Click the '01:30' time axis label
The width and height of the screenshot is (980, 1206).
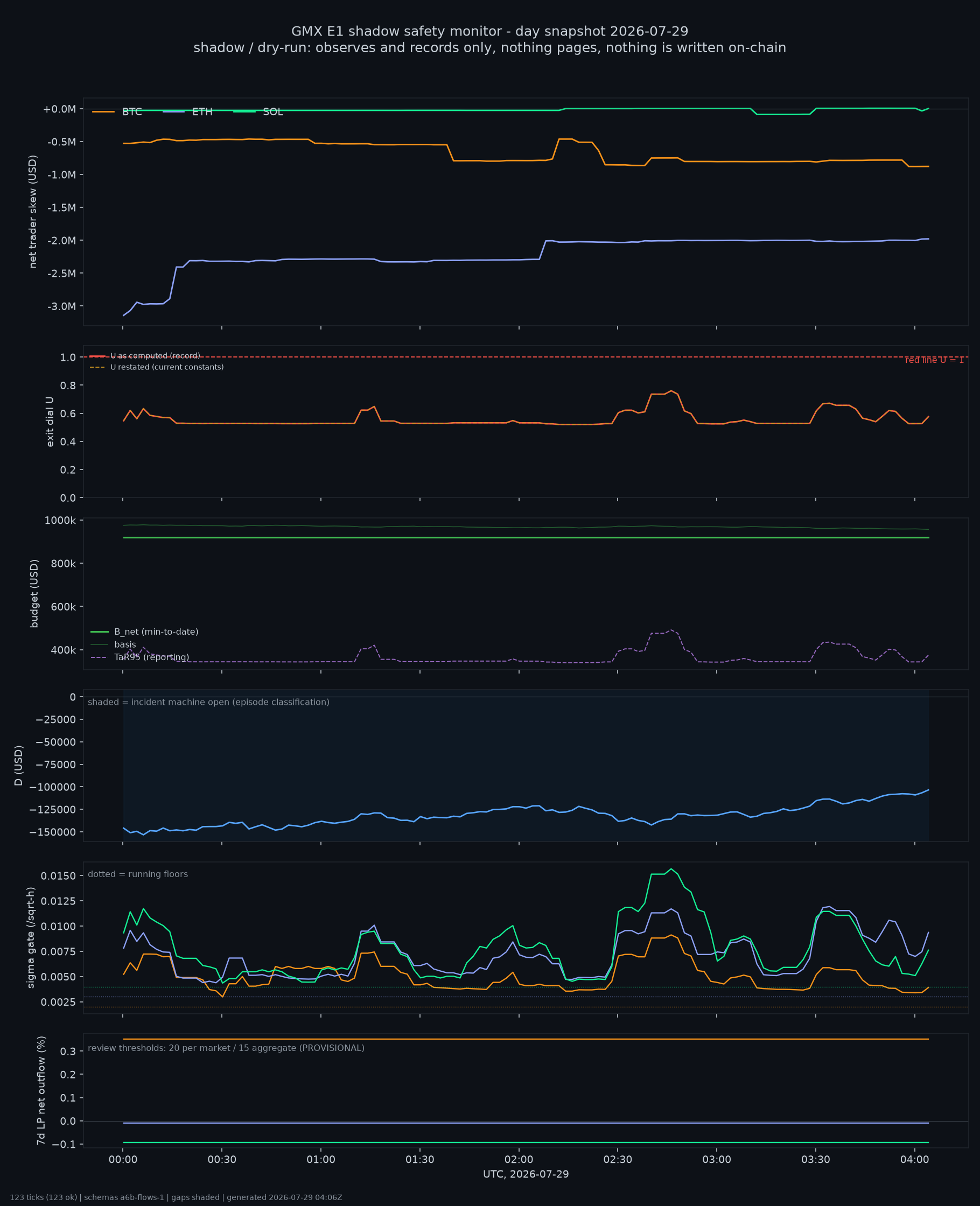coord(420,1160)
